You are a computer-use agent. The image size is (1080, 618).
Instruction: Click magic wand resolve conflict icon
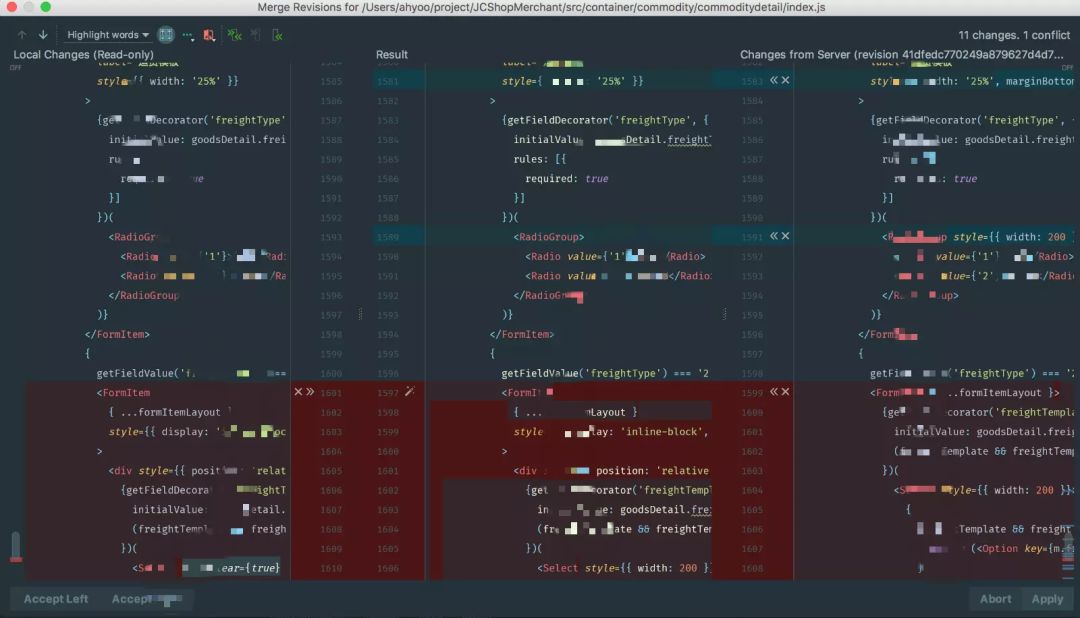click(409, 392)
